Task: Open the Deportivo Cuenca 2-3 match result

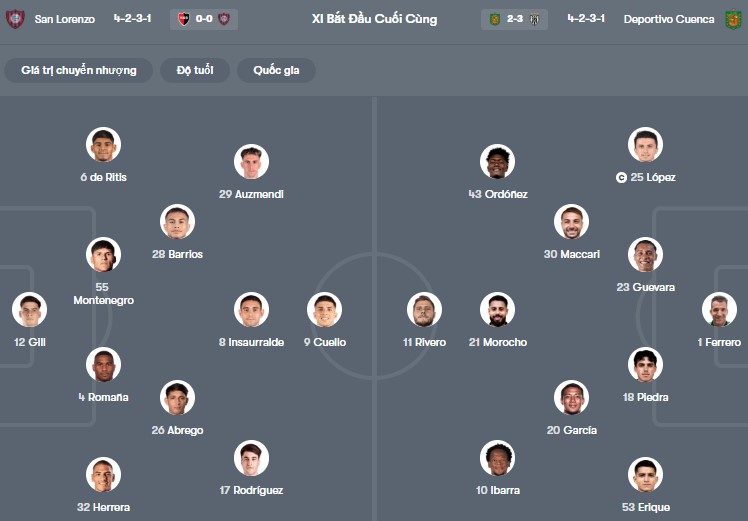Action: click(x=514, y=19)
